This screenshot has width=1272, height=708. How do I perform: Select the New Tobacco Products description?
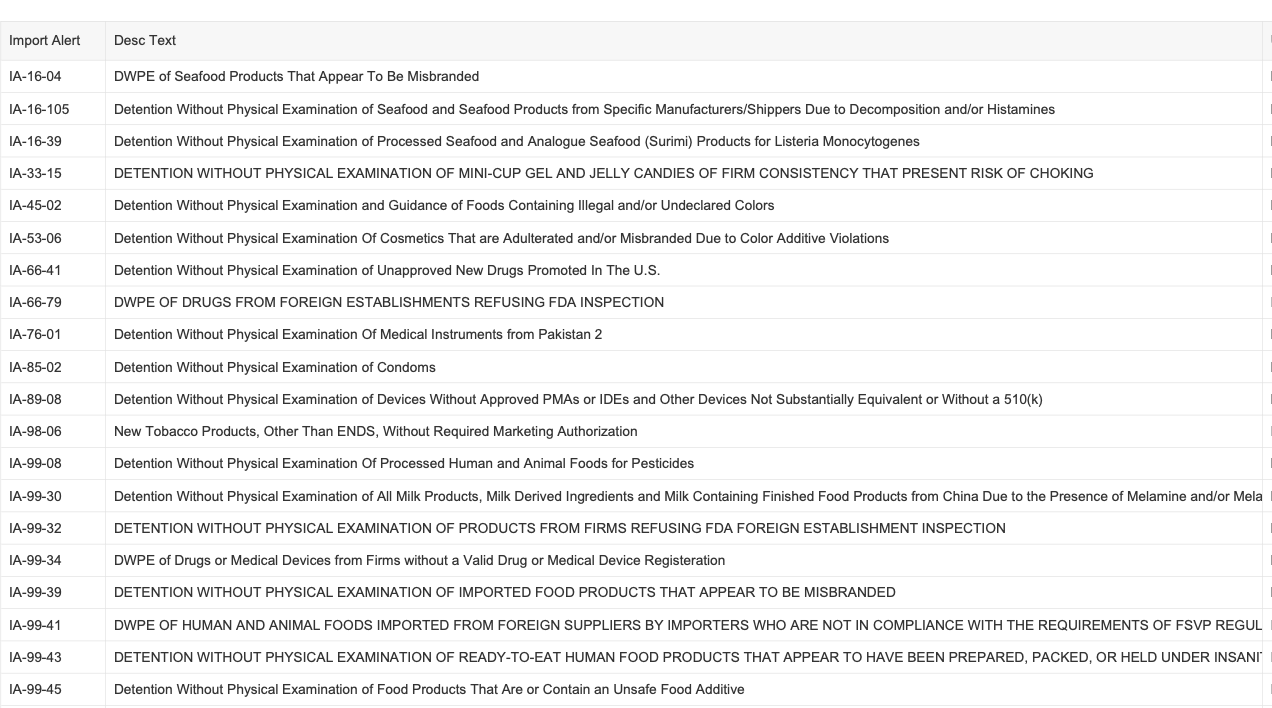(375, 431)
